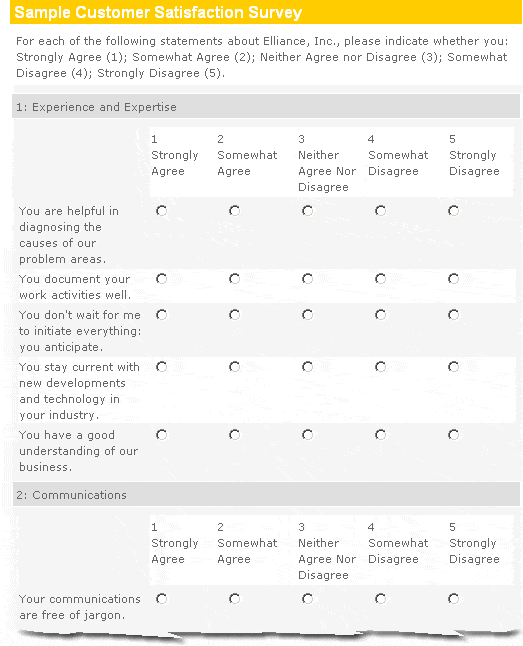The width and height of the screenshot is (523, 646).
Task: Choose Strongly Agree for documenting work activities well
Action: (x=162, y=279)
